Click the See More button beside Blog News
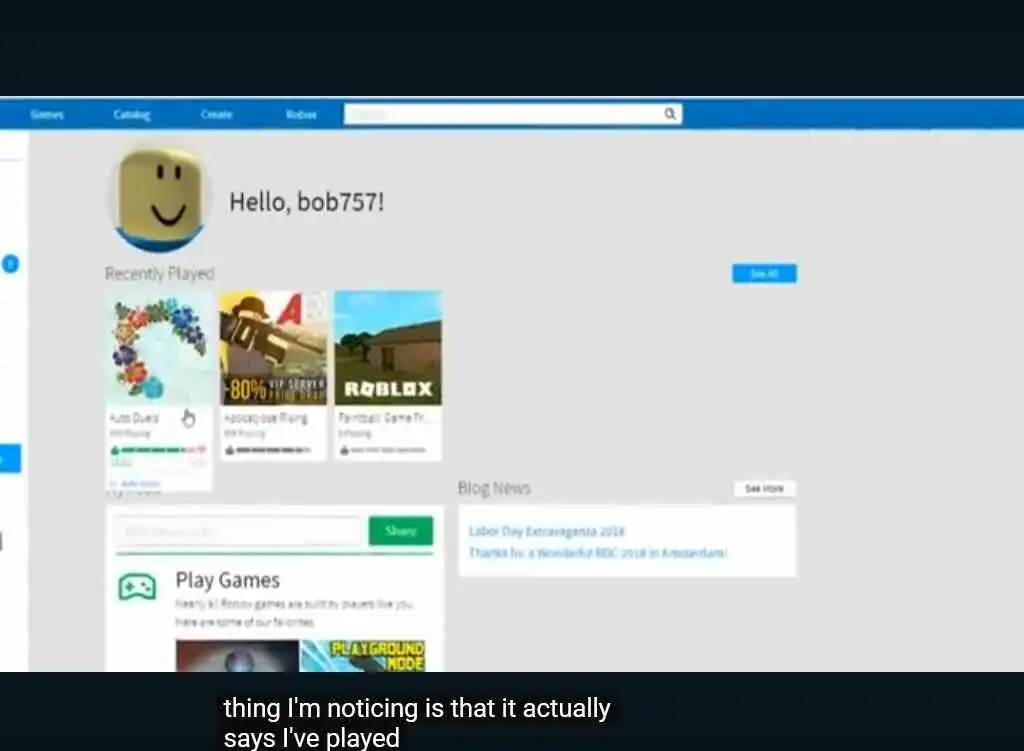The height and width of the screenshot is (751, 1024). (x=764, y=488)
